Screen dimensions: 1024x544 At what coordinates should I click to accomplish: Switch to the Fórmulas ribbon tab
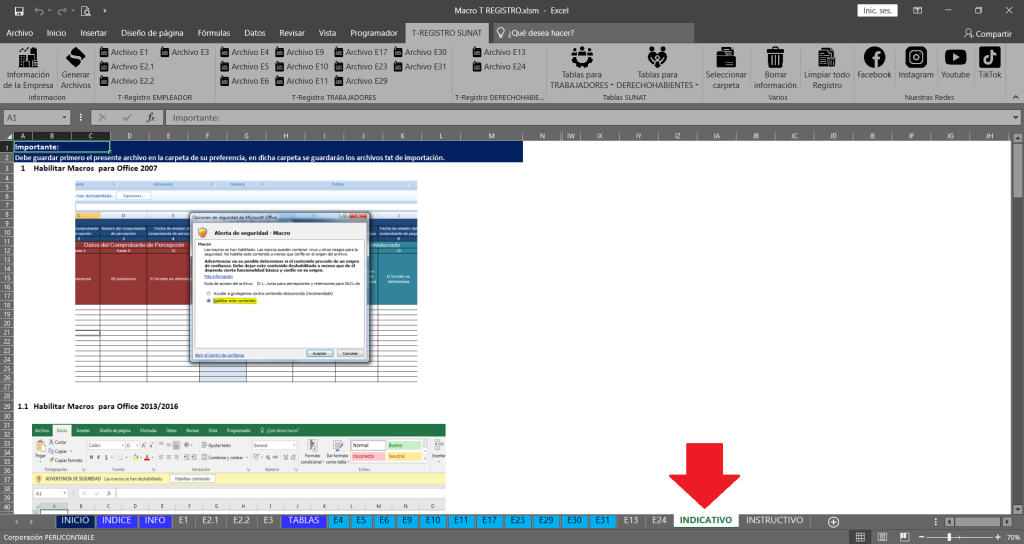point(214,33)
